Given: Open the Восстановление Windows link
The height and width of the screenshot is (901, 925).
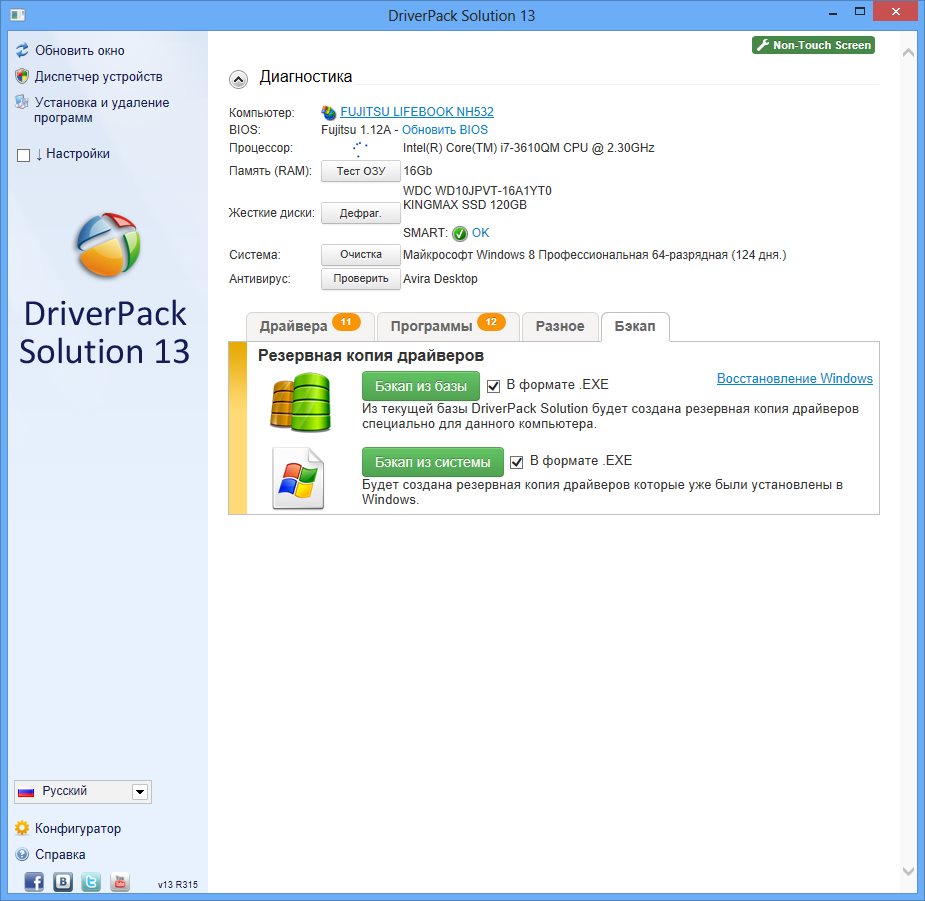Looking at the screenshot, I should click(x=794, y=378).
